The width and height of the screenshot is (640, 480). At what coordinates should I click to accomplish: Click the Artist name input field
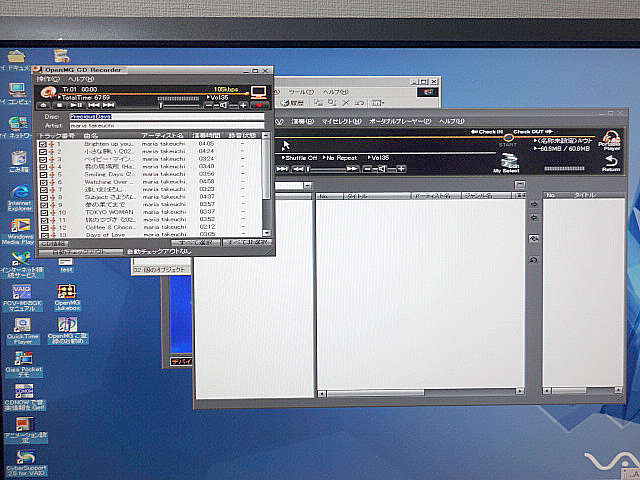[x=167, y=126]
